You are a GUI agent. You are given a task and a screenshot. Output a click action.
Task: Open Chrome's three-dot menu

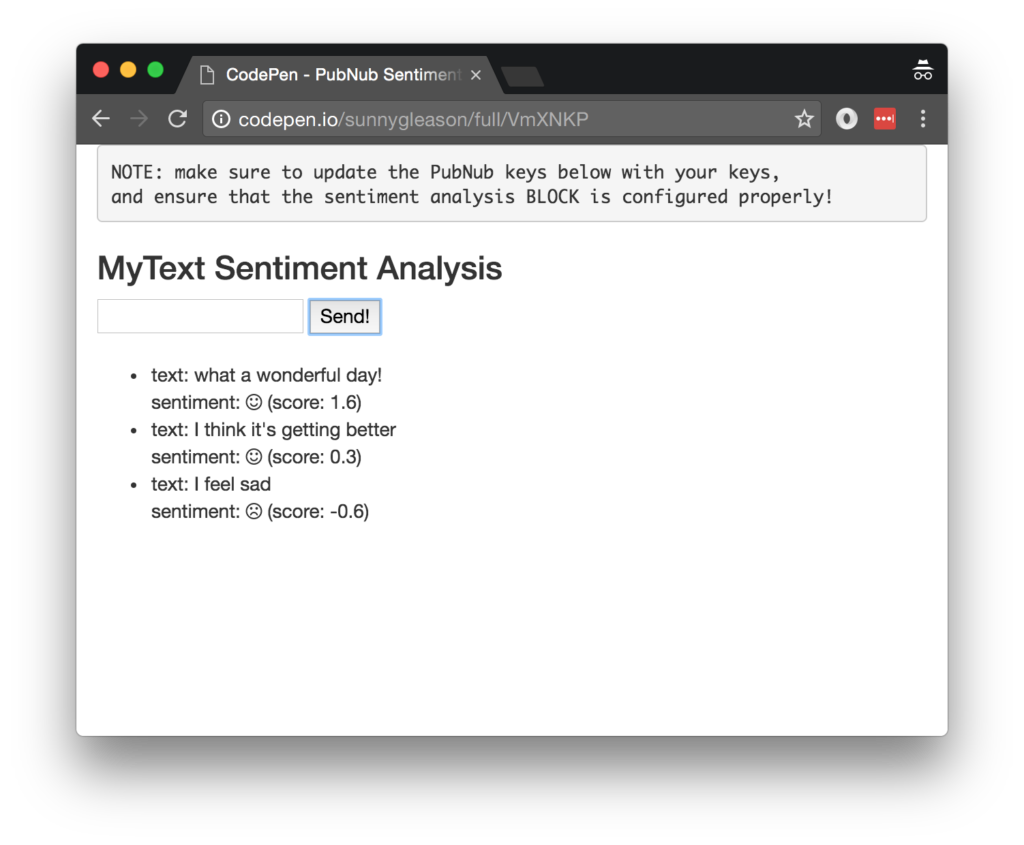point(922,118)
